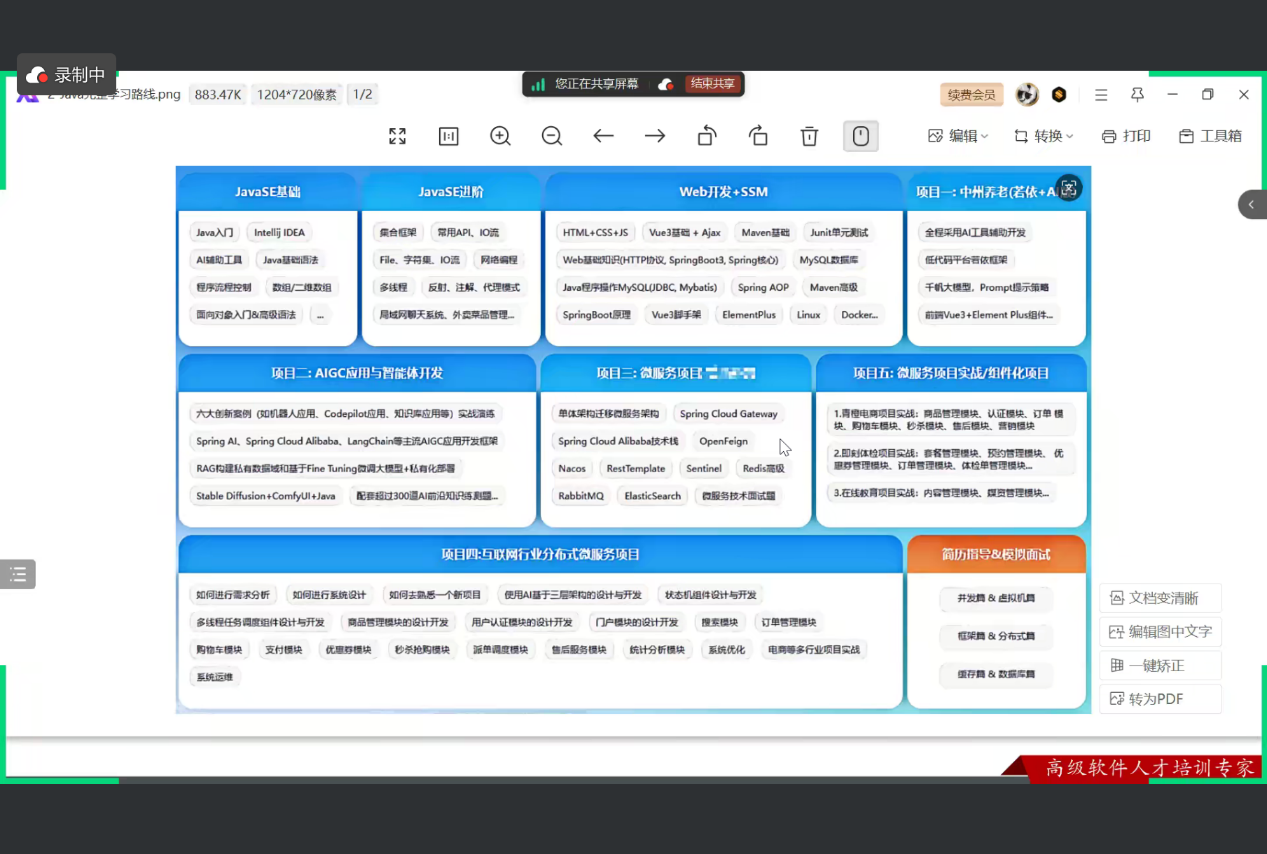Image resolution: width=1267 pixels, height=854 pixels.
Task: Go to next image with right arrow
Action: point(655,136)
